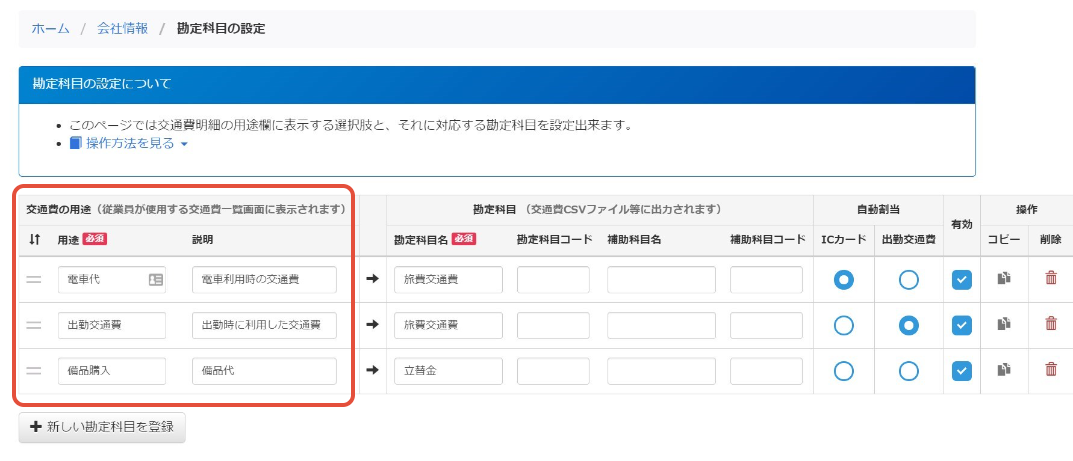Image resolution: width=1073 pixels, height=461 pixels.
Task: Grab the drag handle of the 電車代 row
Action: click(34, 280)
